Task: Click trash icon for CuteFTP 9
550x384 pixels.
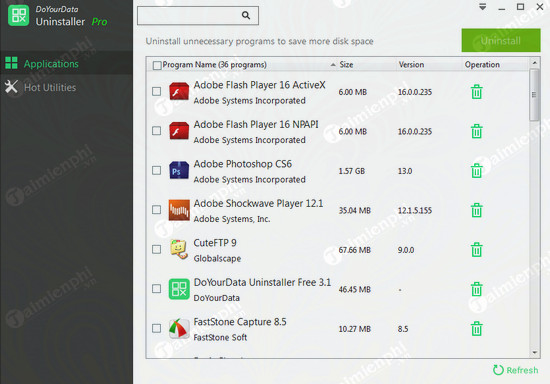Action: [x=476, y=250]
